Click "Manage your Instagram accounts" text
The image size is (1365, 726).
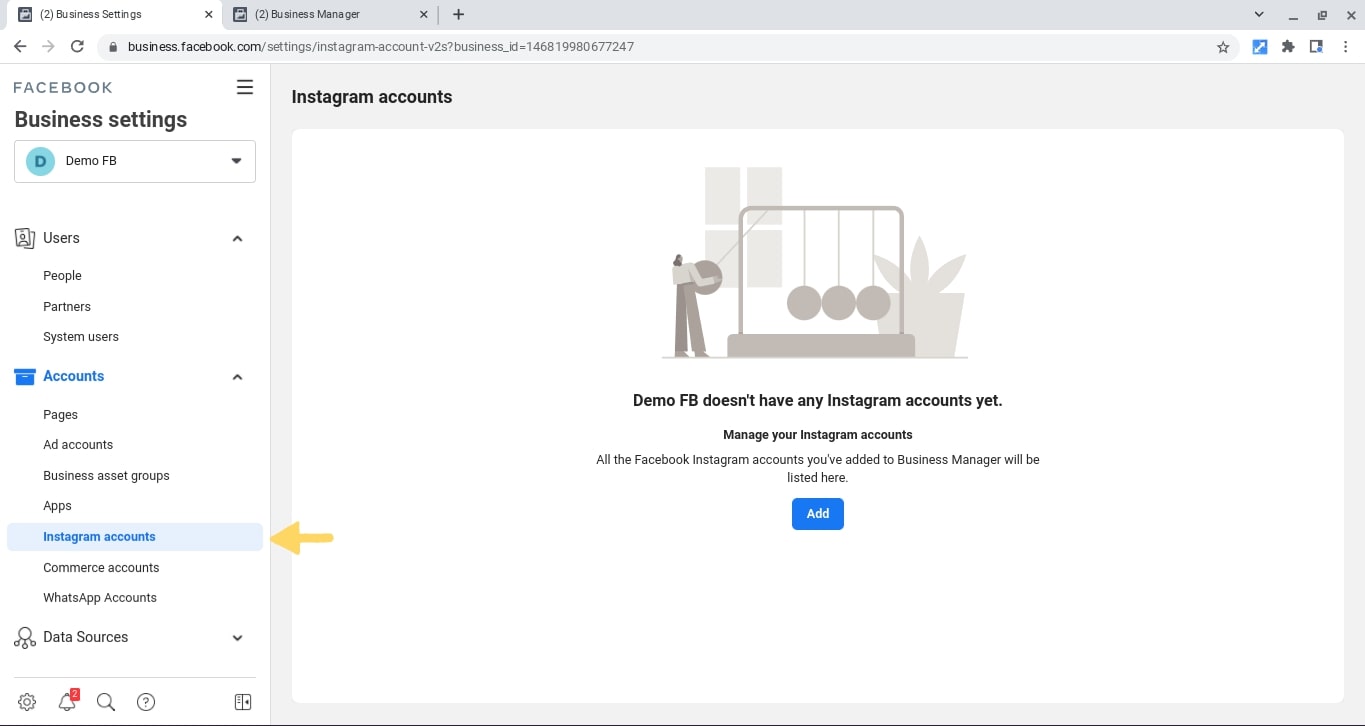click(818, 435)
